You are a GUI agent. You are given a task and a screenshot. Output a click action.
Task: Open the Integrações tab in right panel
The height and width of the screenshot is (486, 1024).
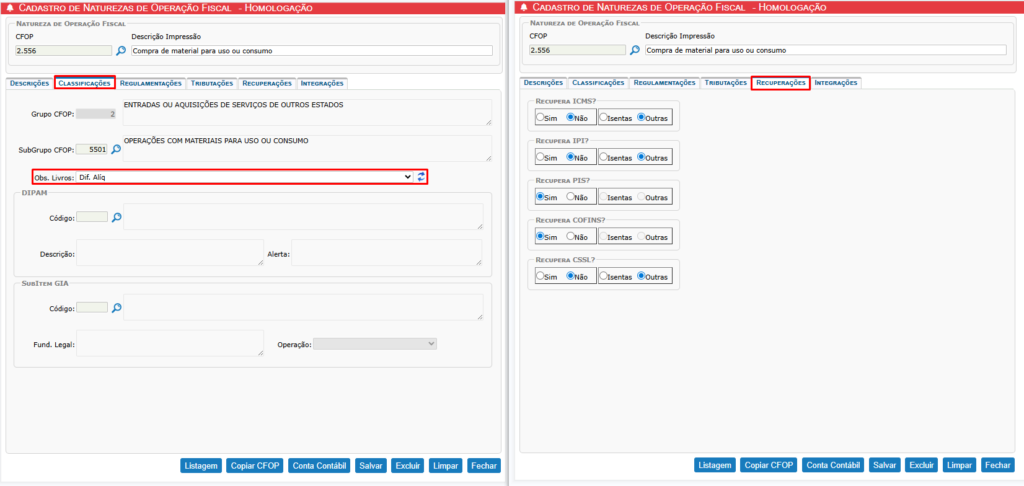(836, 83)
